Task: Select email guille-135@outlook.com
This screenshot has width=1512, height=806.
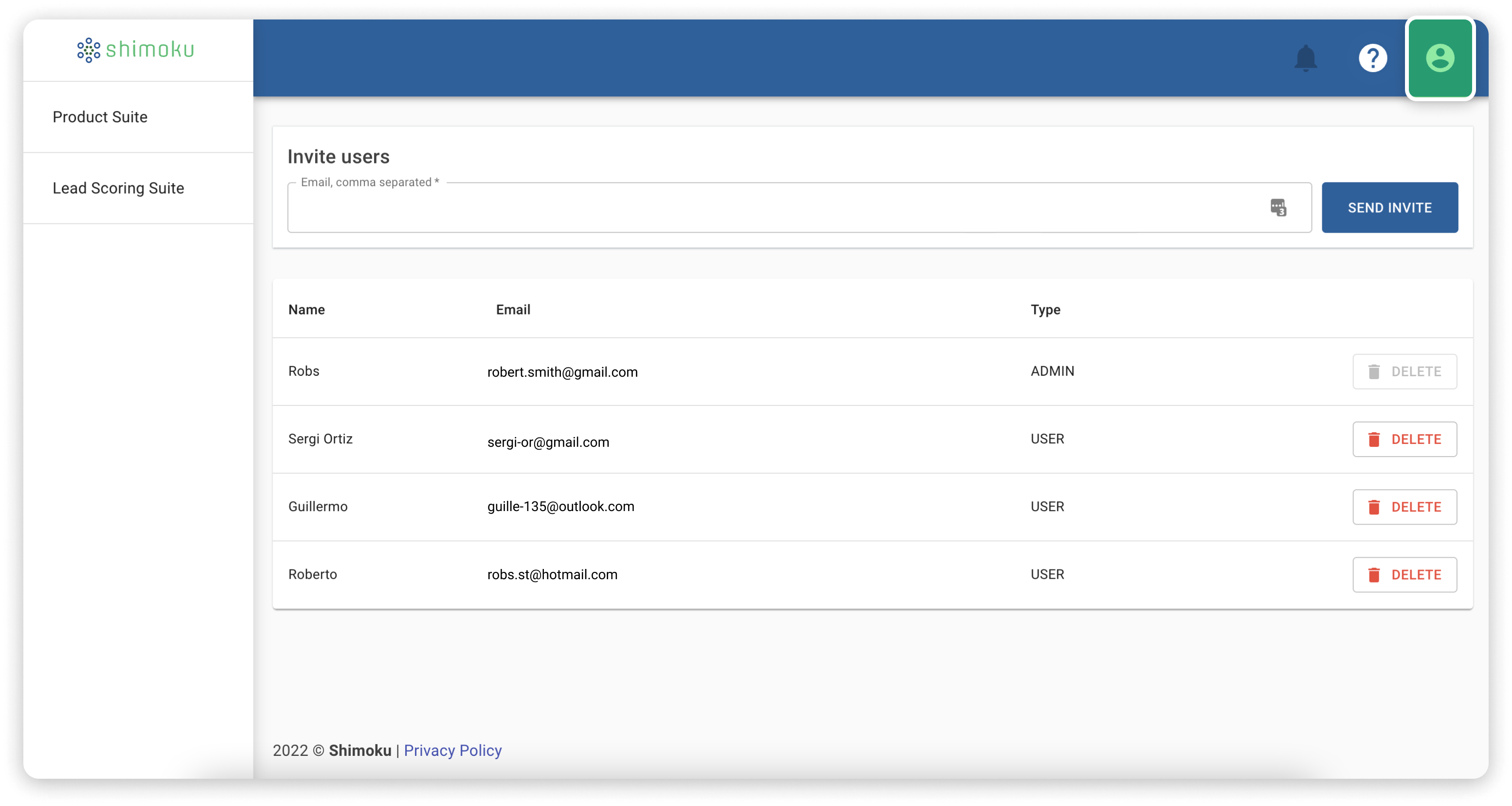Action: coord(560,506)
